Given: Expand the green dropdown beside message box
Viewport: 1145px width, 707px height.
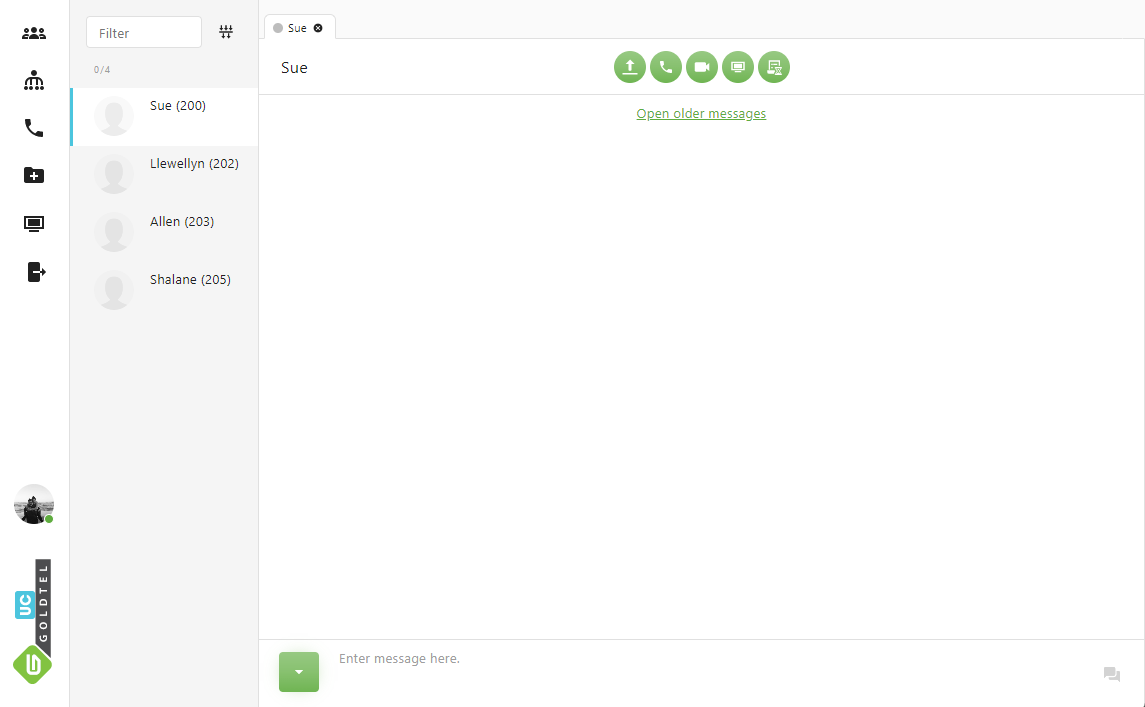Looking at the screenshot, I should click(299, 672).
